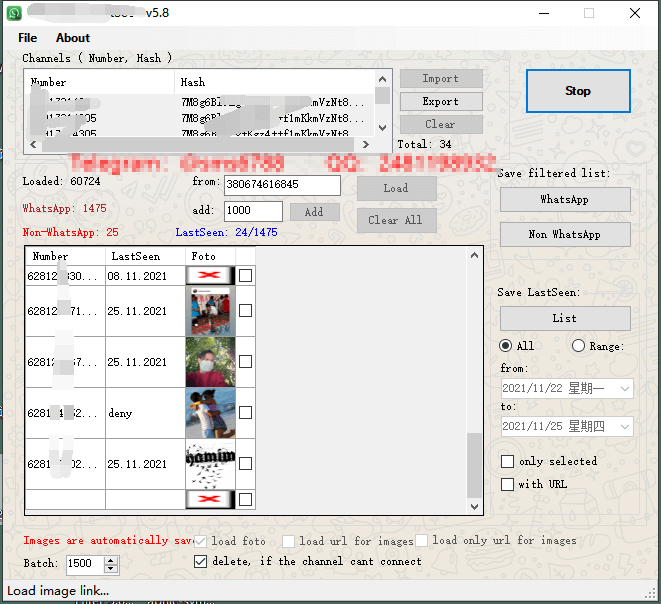Click the Foto column header
661x604 pixels.
(210, 256)
